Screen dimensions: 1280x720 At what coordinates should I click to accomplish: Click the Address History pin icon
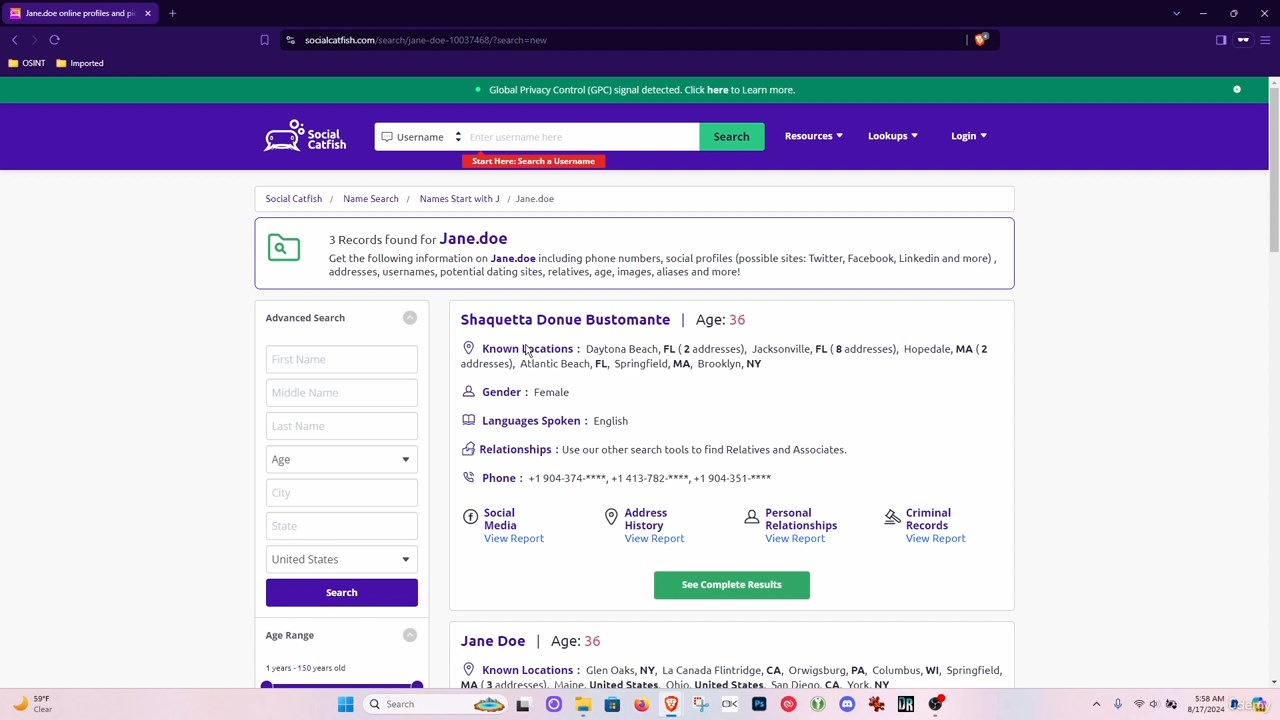[611, 517]
